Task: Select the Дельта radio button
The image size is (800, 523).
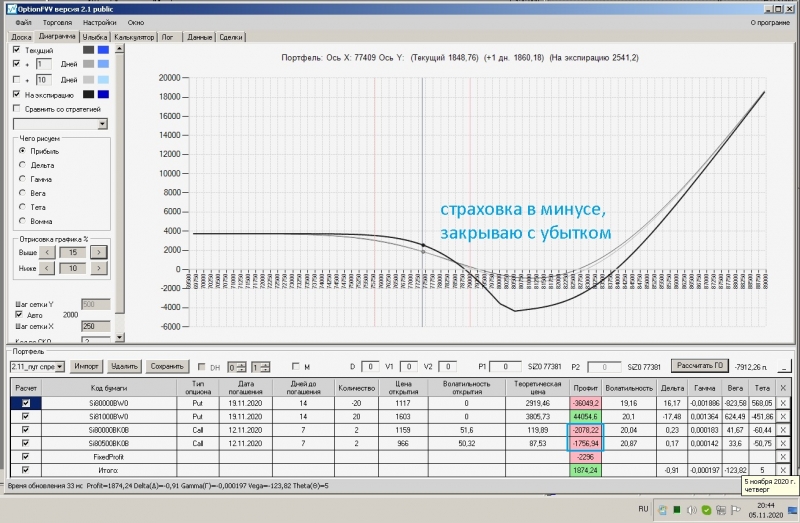Action: 22,165
